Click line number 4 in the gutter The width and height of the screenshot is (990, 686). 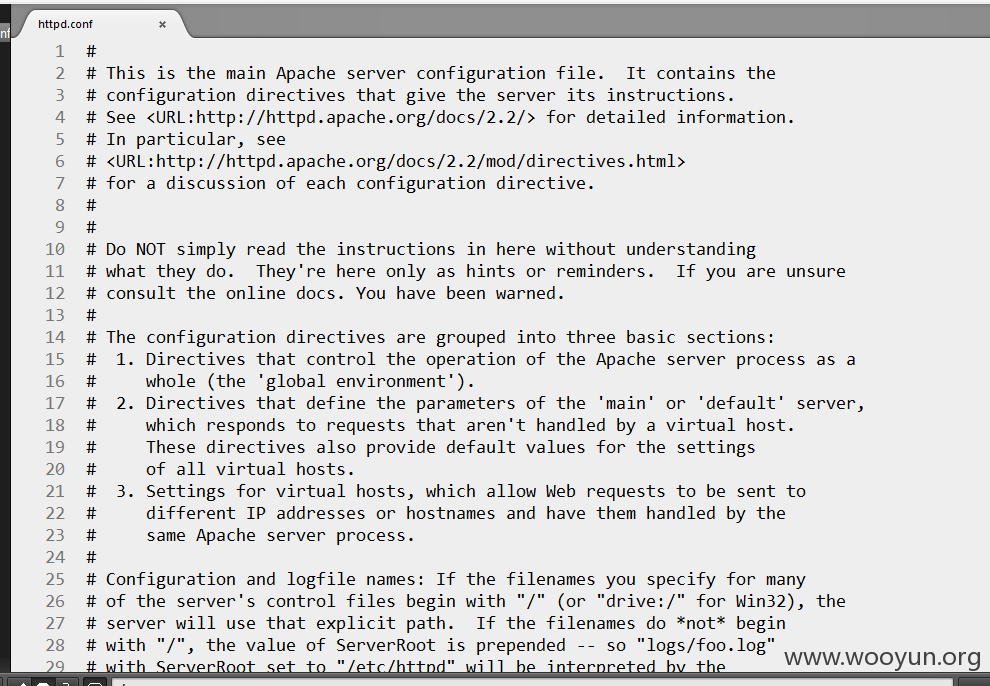[x=60, y=117]
